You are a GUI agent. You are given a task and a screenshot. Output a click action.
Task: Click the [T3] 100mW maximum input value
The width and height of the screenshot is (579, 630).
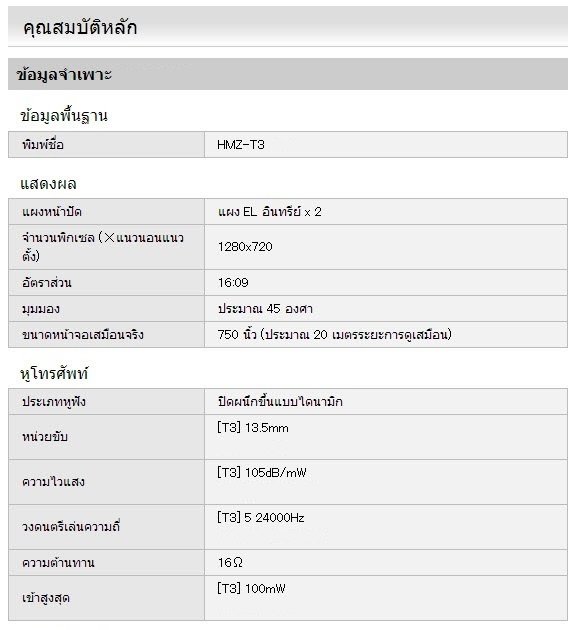click(x=251, y=589)
